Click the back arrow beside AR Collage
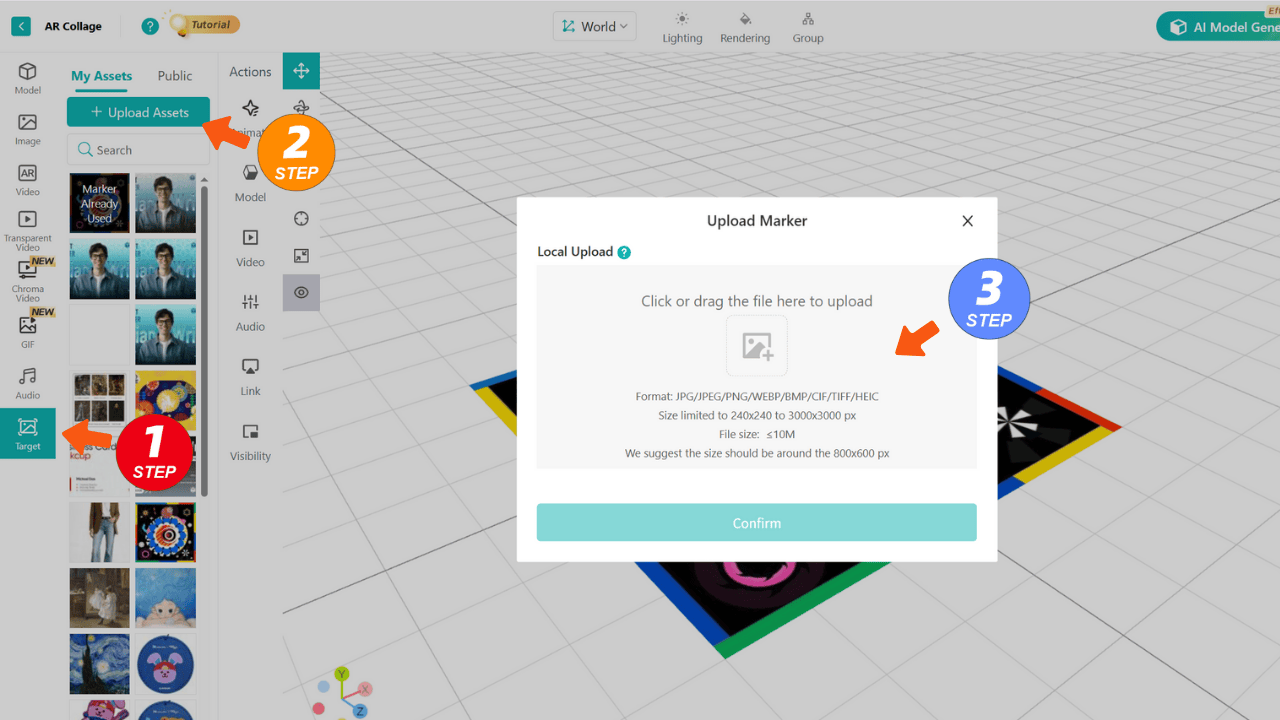This screenshot has width=1280, height=720. 21,26
